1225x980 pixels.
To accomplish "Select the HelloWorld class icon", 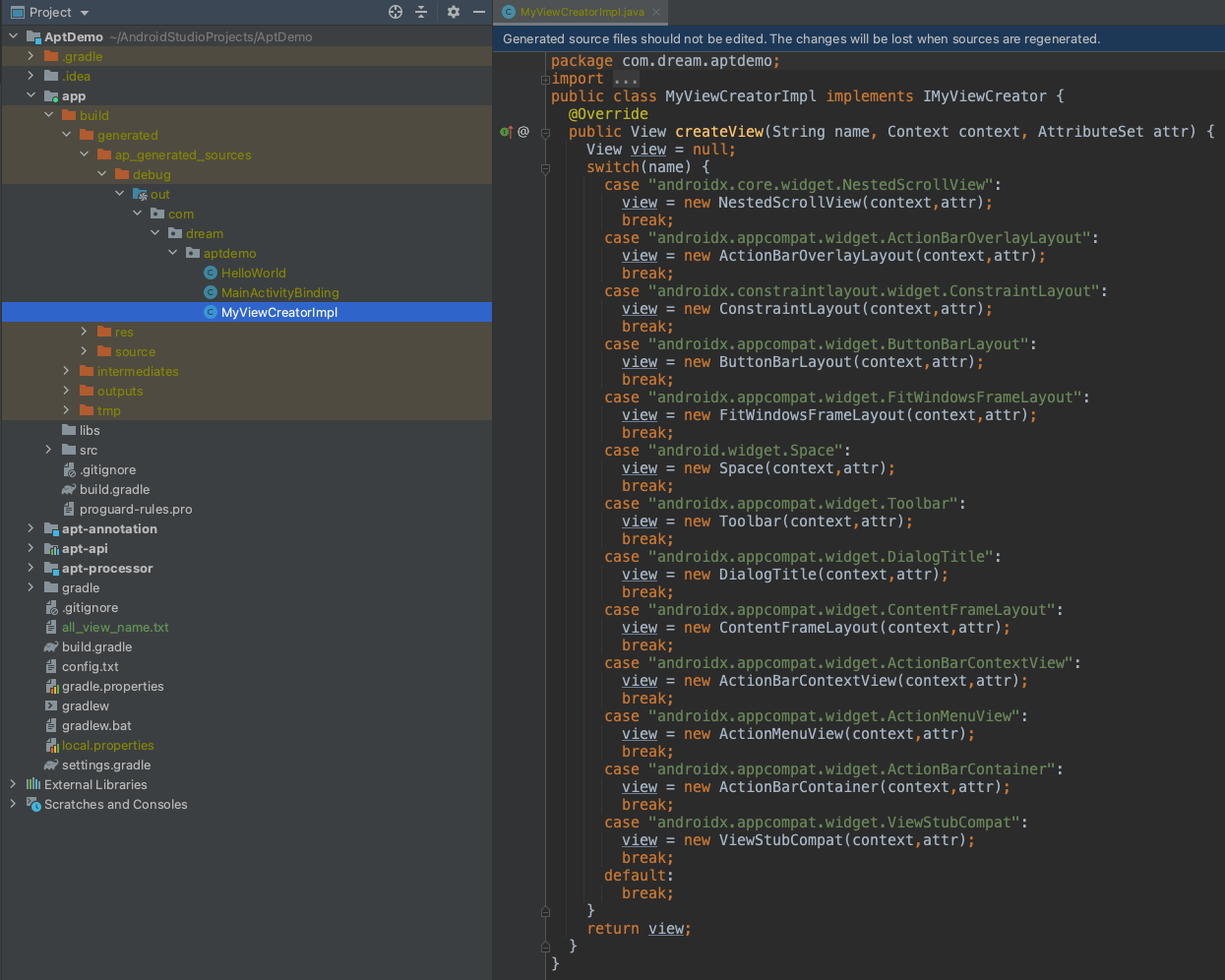I will pyautogui.click(x=211, y=273).
